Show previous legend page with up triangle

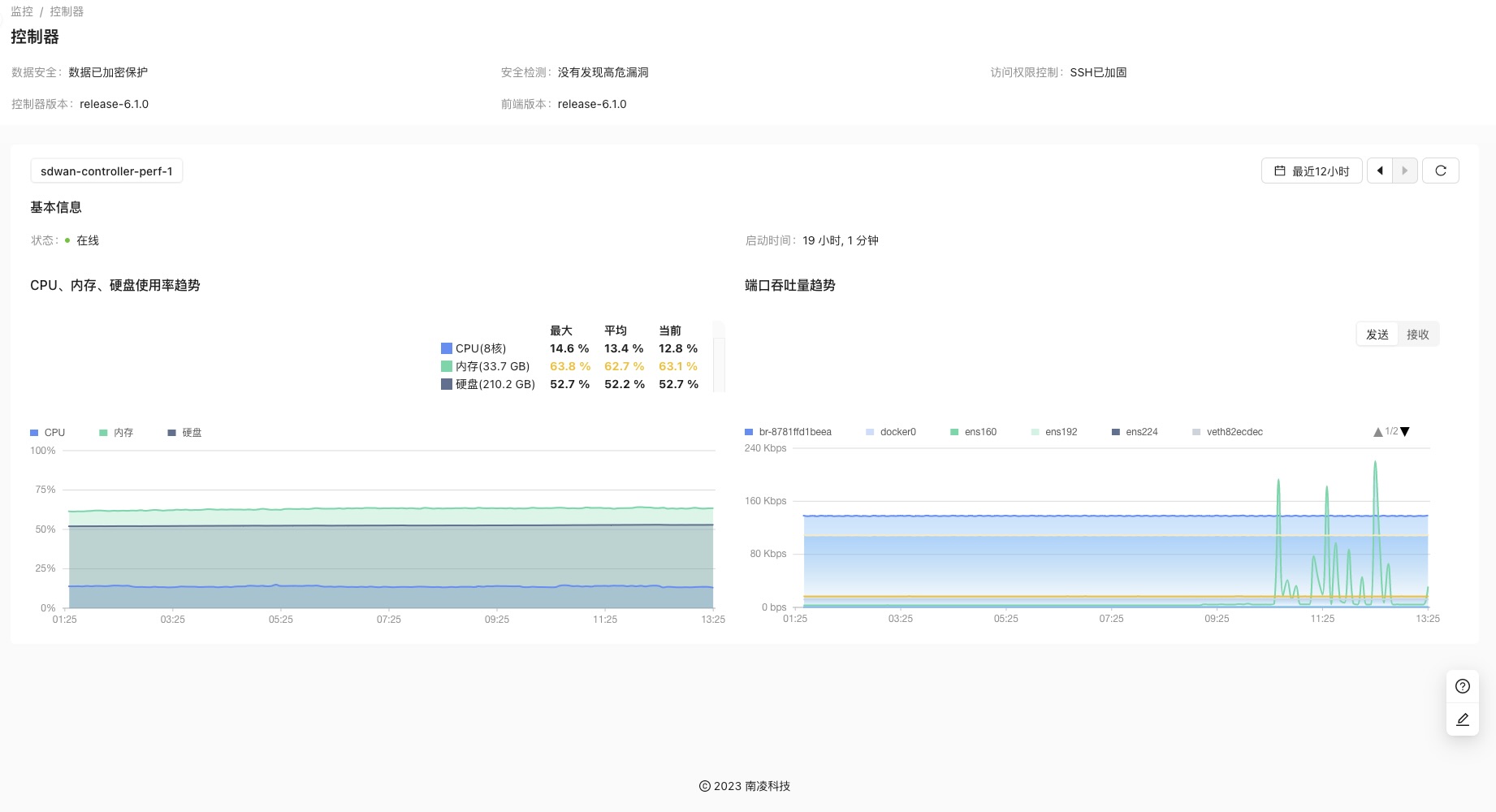point(1378,432)
